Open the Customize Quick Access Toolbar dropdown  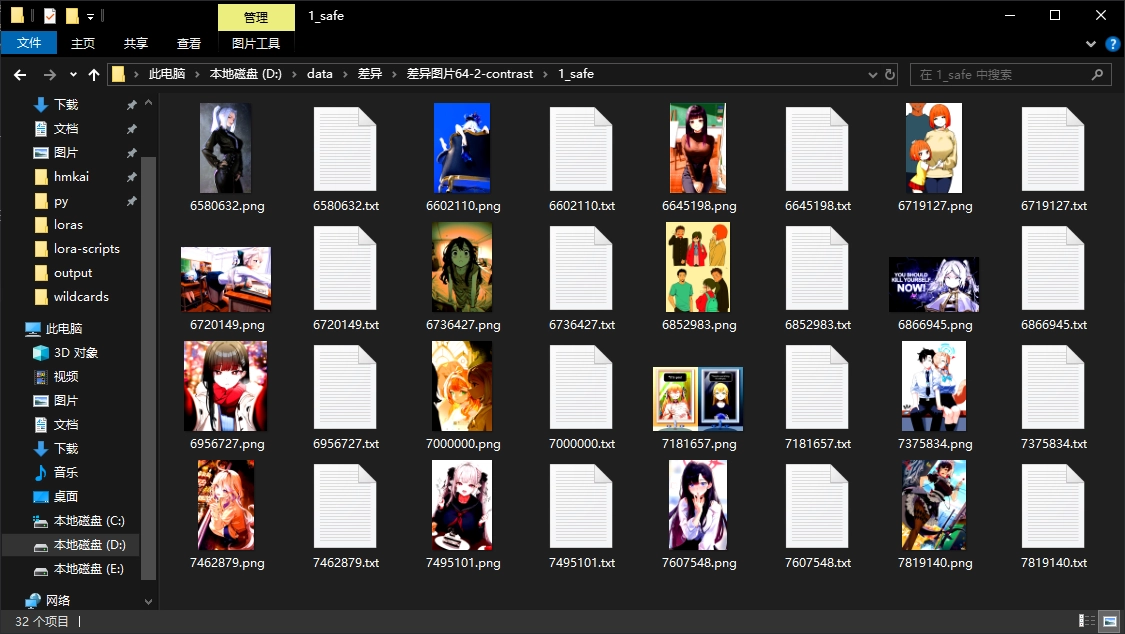pos(90,16)
